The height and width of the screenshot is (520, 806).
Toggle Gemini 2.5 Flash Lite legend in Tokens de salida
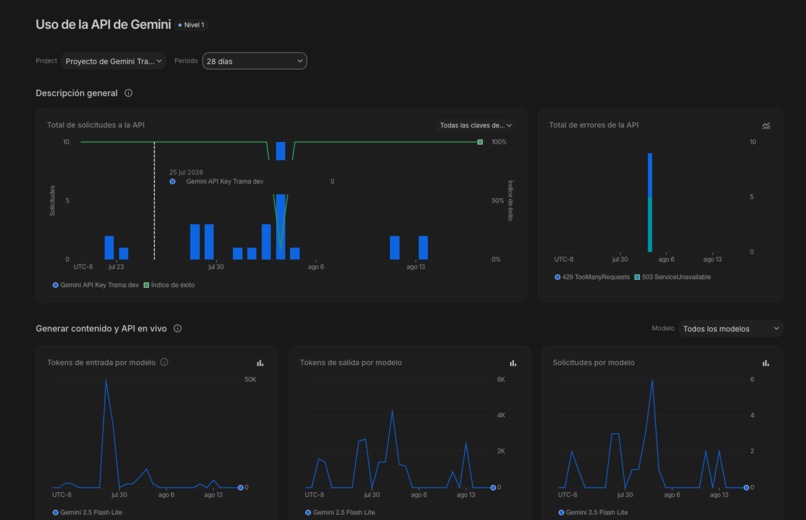[340, 512]
